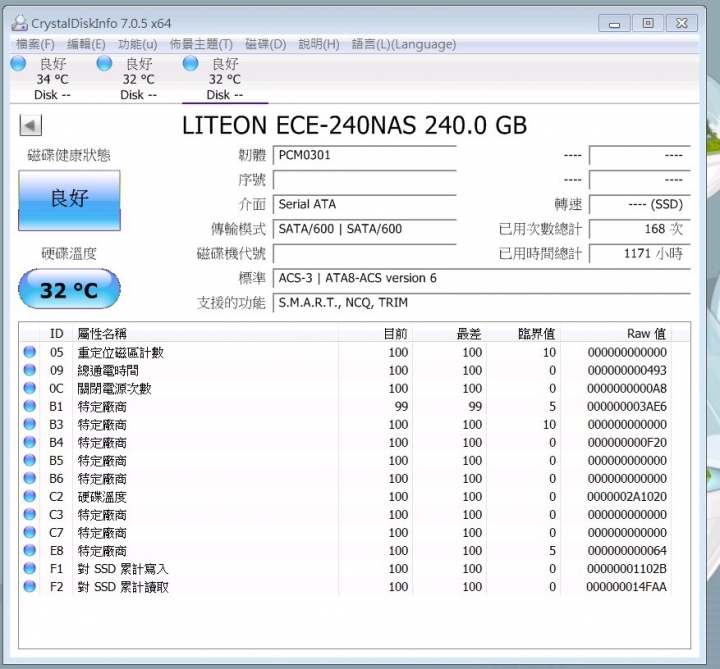Image resolution: width=720 pixels, height=669 pixels.
Task: Open the 佈景主題(T) menu
Action: pos(201,44)
